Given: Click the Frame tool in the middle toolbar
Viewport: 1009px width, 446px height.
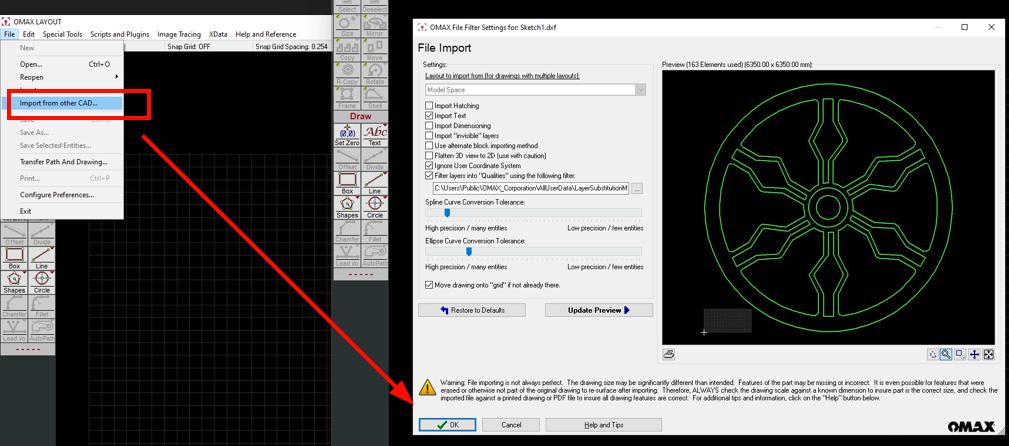Looking at the screenshot, I should tap(347, 98).
